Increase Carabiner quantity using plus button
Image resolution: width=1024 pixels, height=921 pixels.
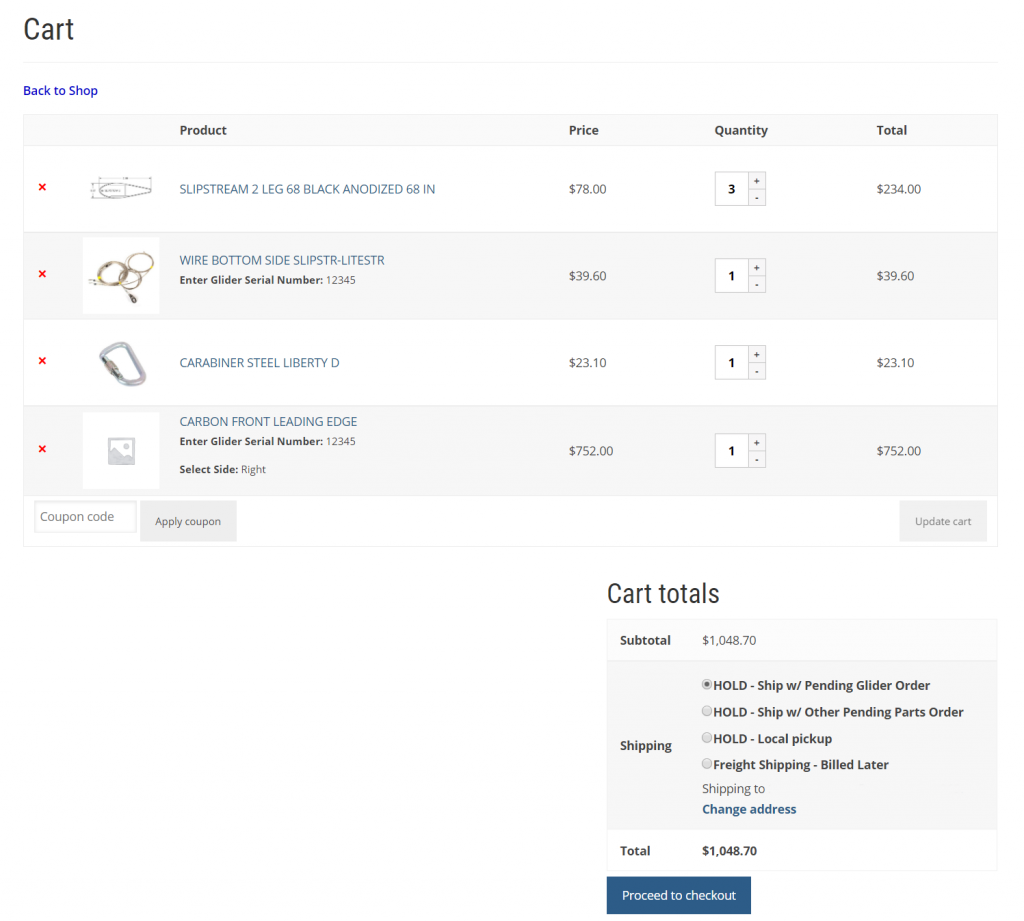[757, 354]
